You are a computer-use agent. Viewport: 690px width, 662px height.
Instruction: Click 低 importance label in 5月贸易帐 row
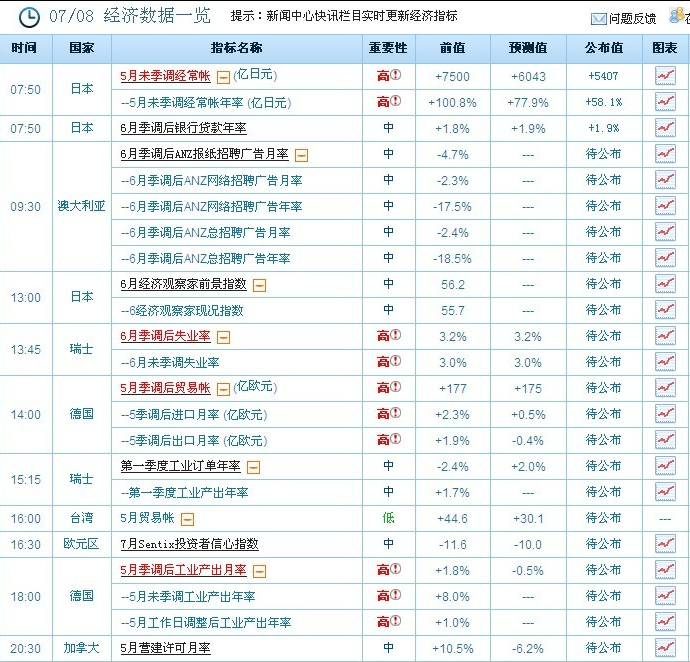(388, 518)
